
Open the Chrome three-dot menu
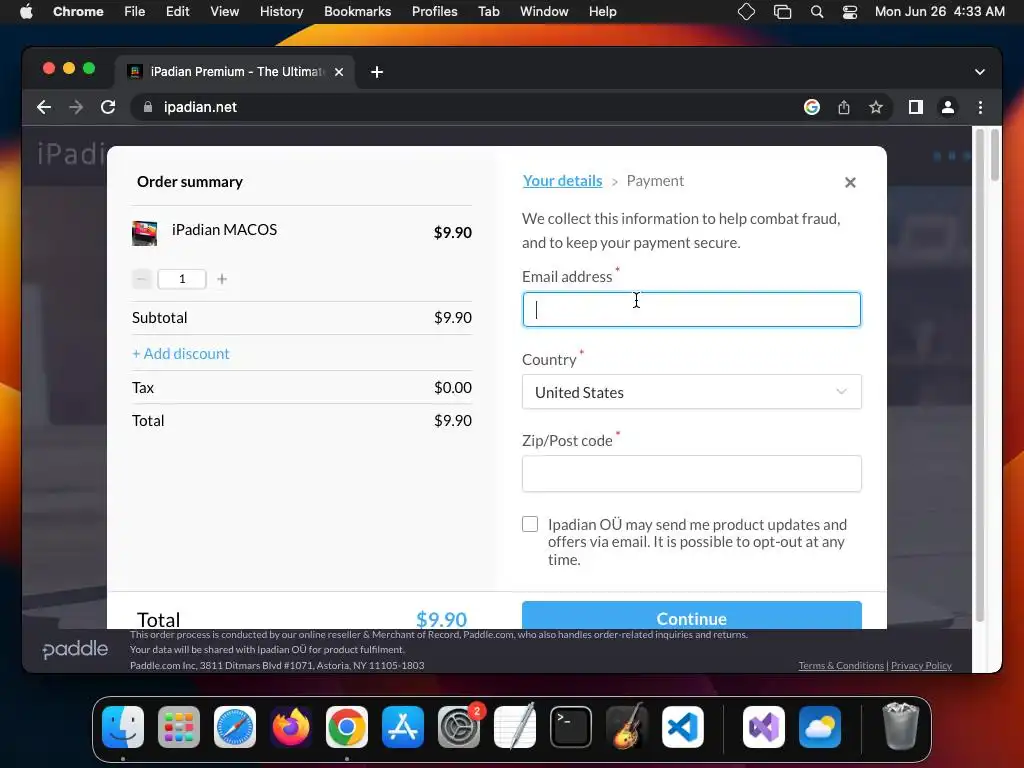point(980,107)
